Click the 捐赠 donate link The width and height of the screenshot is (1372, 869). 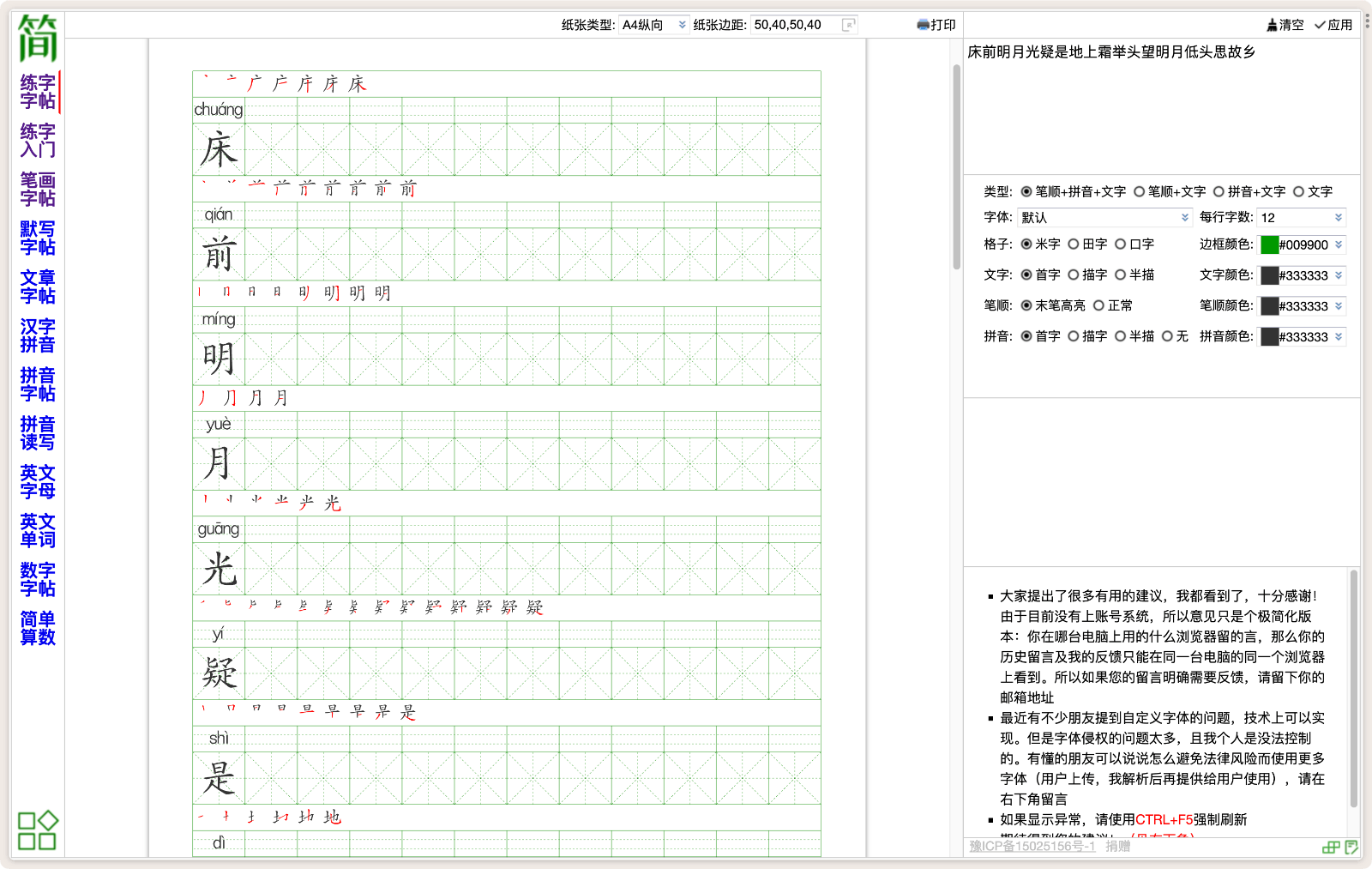tap(1117, 847)
